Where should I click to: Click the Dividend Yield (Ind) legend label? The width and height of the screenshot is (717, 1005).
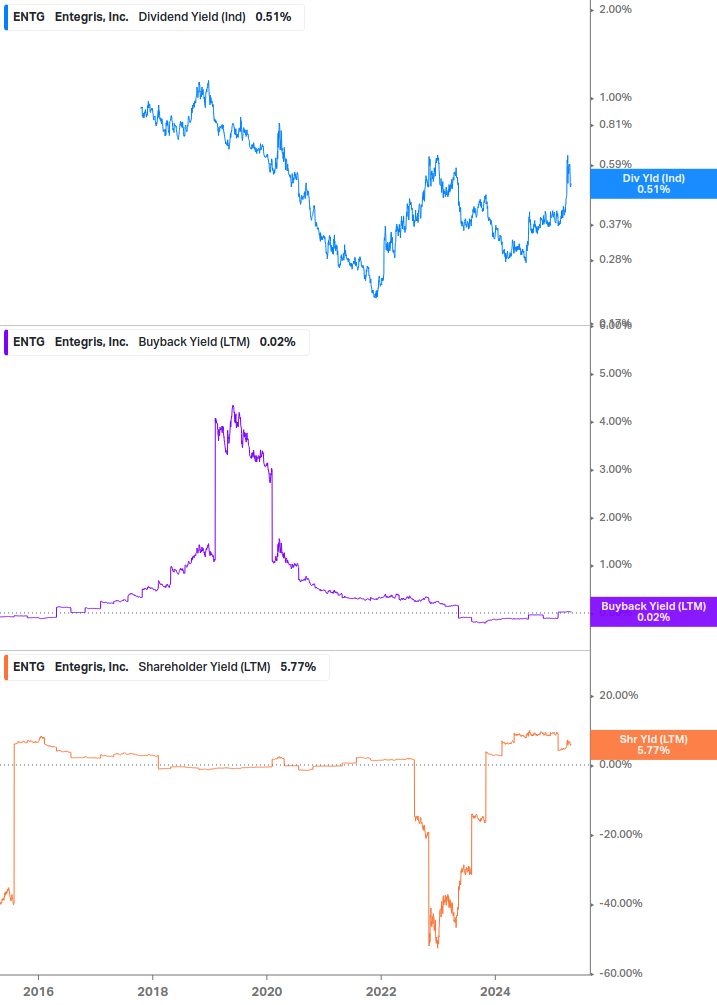[192, 17]
